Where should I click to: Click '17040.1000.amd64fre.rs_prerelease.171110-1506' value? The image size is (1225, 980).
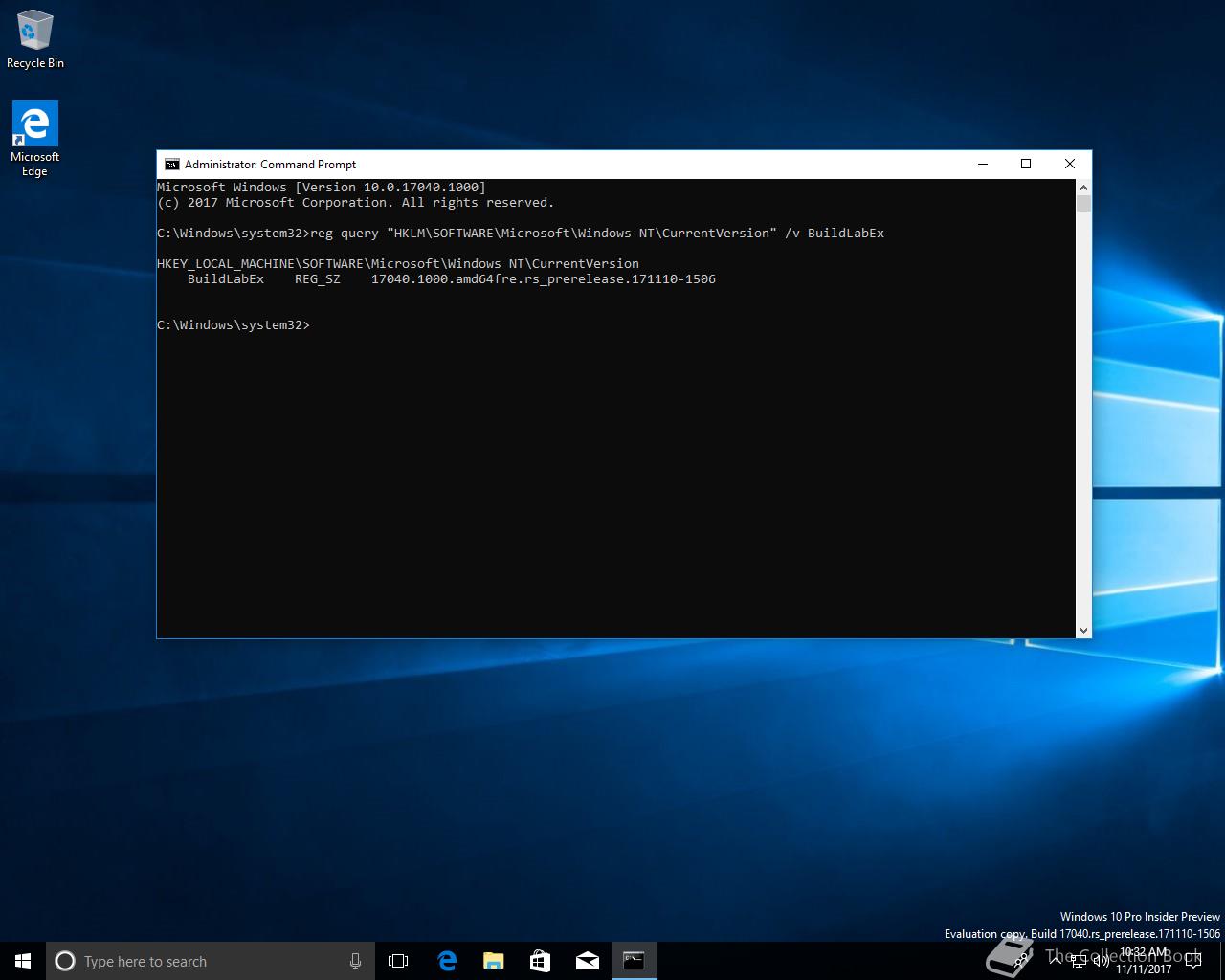click(544, 279)
